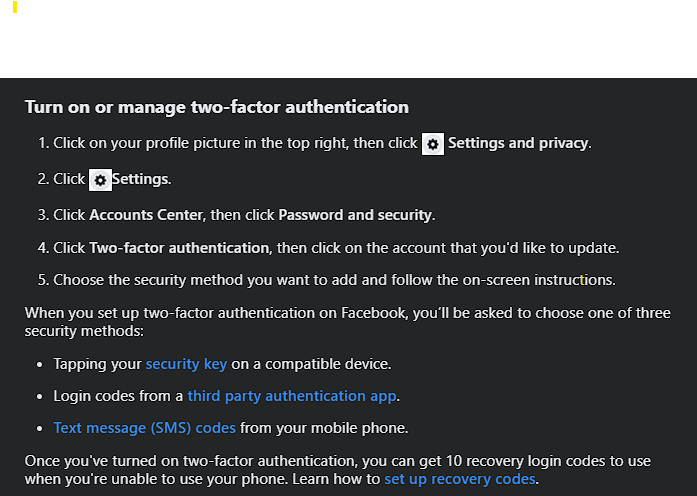Click the gear icon in step 2
The width and height of the screenshot is (697, 496).
pyautogui.click(x=100, y=180)
